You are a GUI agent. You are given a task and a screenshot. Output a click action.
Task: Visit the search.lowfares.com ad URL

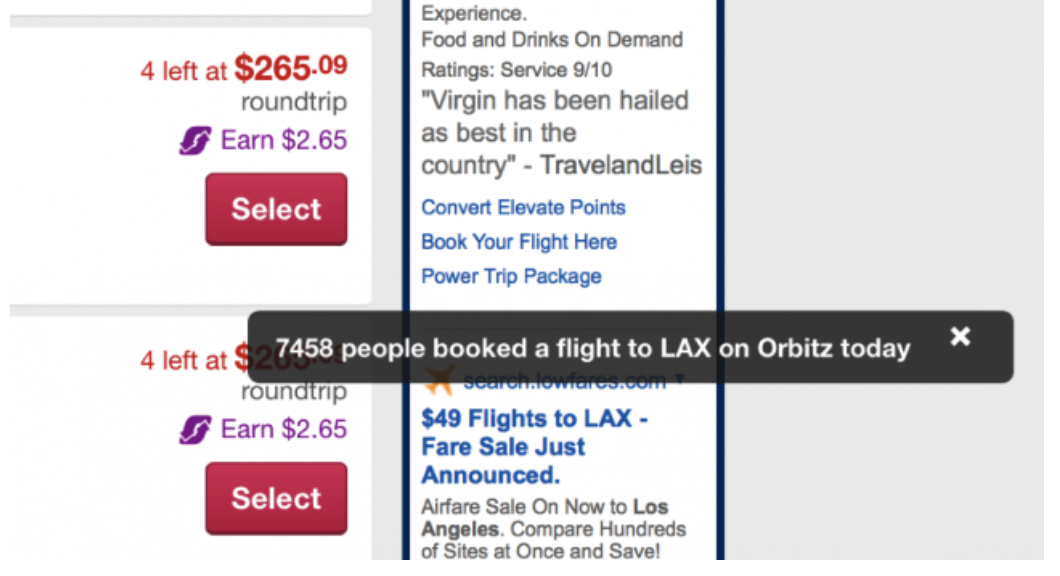pos(564,382)
